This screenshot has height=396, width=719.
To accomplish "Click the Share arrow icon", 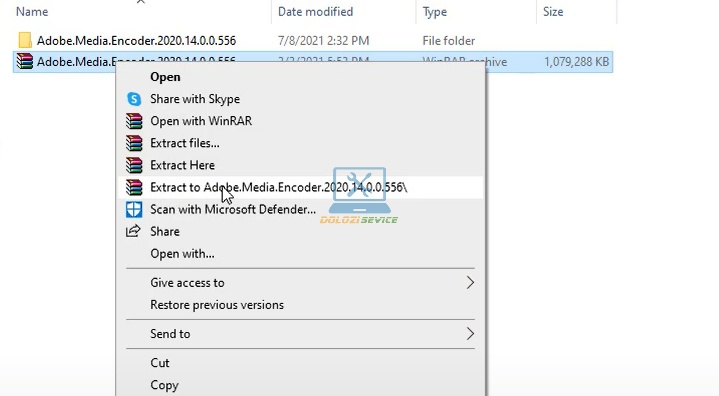I will tap(133, 231).
